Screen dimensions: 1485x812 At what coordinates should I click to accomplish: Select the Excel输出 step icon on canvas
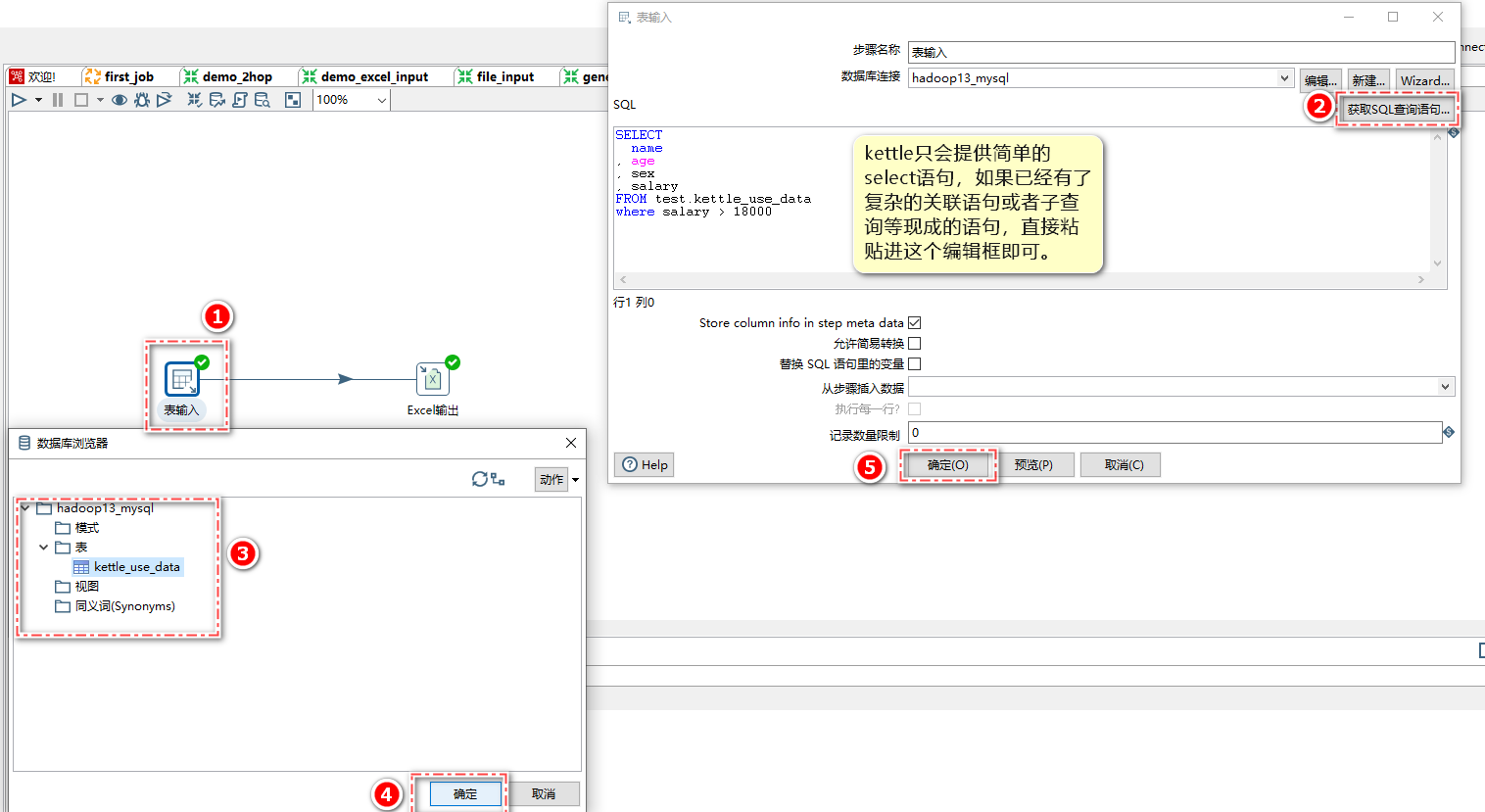(433, 379)
